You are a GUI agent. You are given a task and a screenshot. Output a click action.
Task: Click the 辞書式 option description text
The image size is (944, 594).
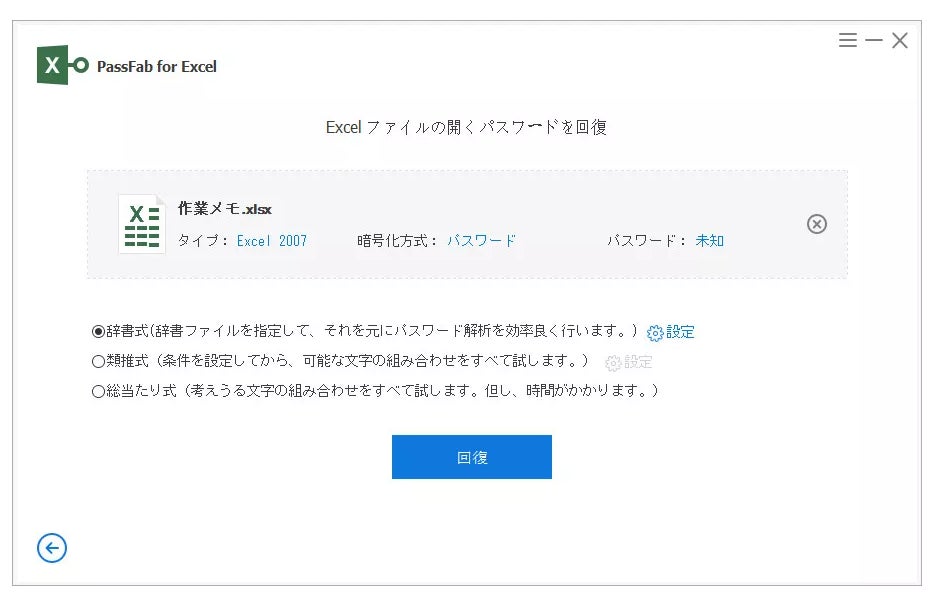[371, 331]
